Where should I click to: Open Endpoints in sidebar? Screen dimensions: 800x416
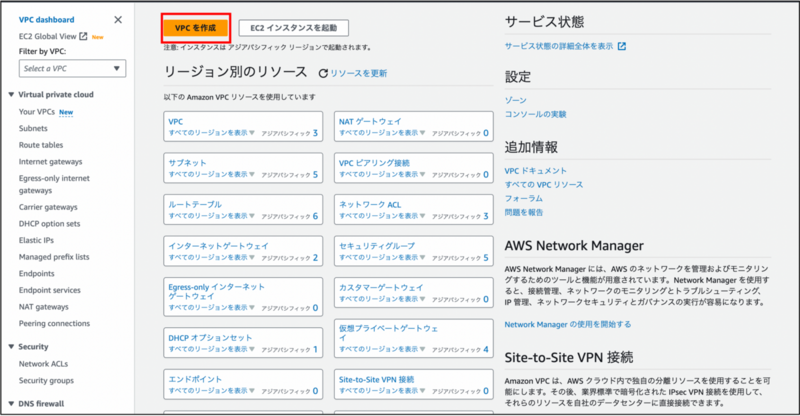click(37, 274)
